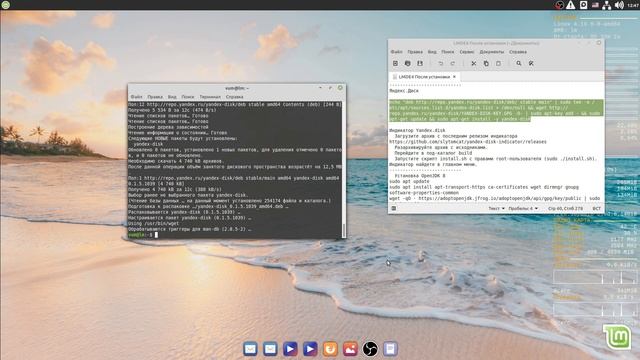Click the warning triangle tray icon
640x360 pixels.
coord(571,5)
